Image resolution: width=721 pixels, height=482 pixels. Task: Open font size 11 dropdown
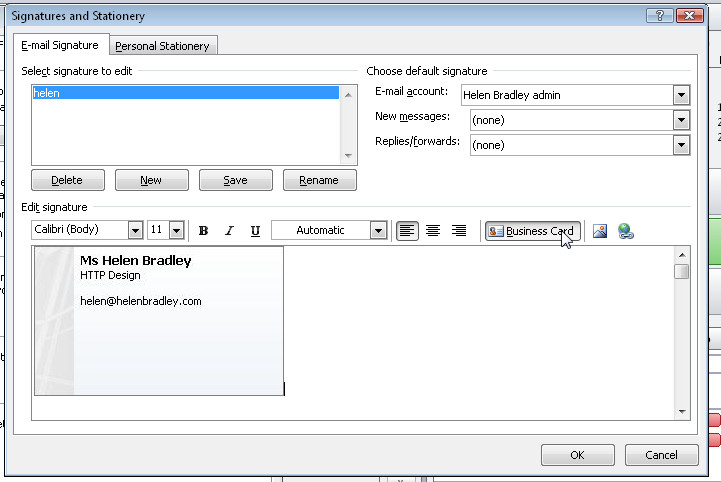pyautogui.click(x=177, y=230)
